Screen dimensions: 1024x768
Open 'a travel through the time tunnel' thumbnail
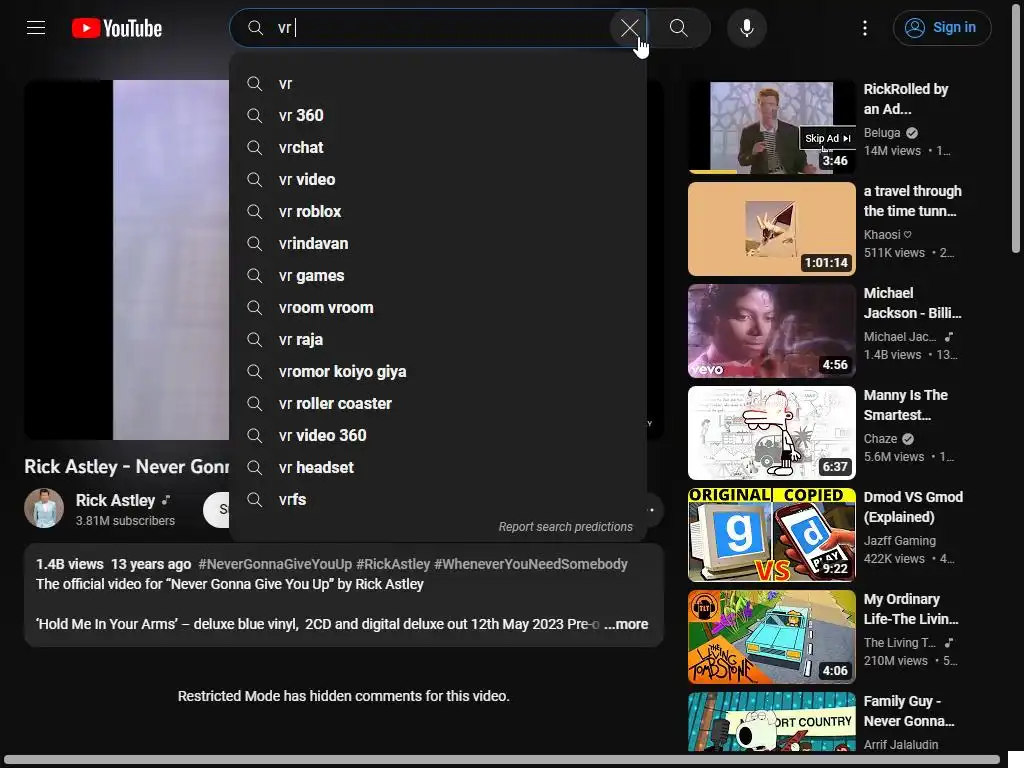point(772,229)
